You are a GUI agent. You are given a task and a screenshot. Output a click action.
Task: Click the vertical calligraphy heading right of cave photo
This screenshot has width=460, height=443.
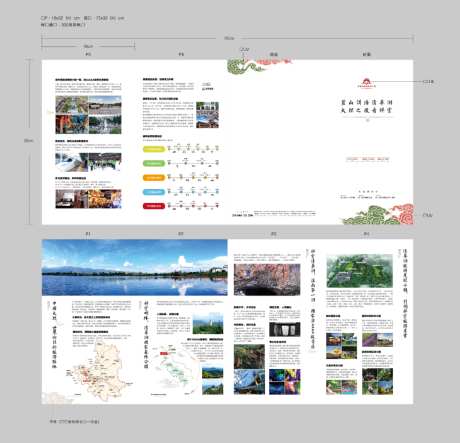point(313,299)
